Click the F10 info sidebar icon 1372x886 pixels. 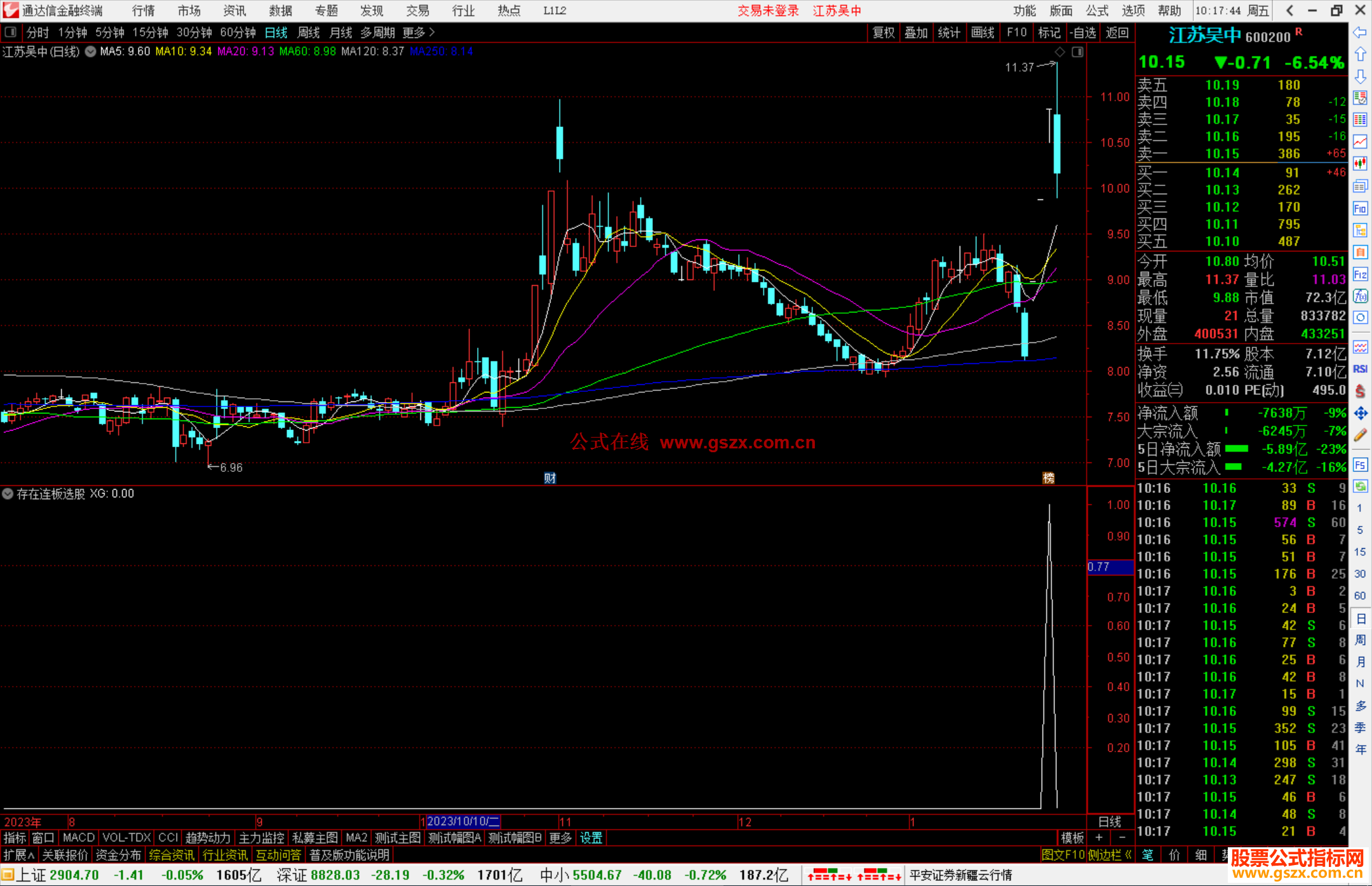point(1360,208)
